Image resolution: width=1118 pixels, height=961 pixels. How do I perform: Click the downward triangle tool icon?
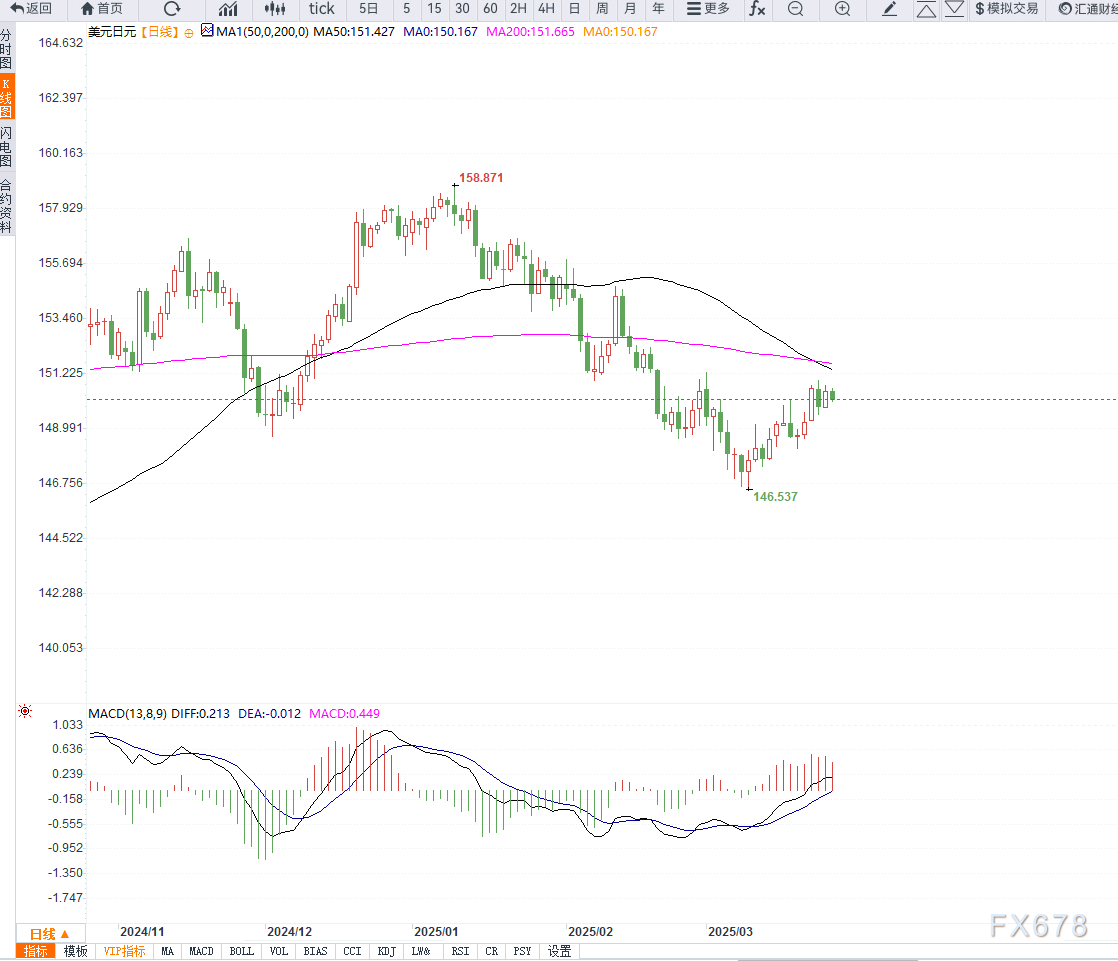coord(954,9)
